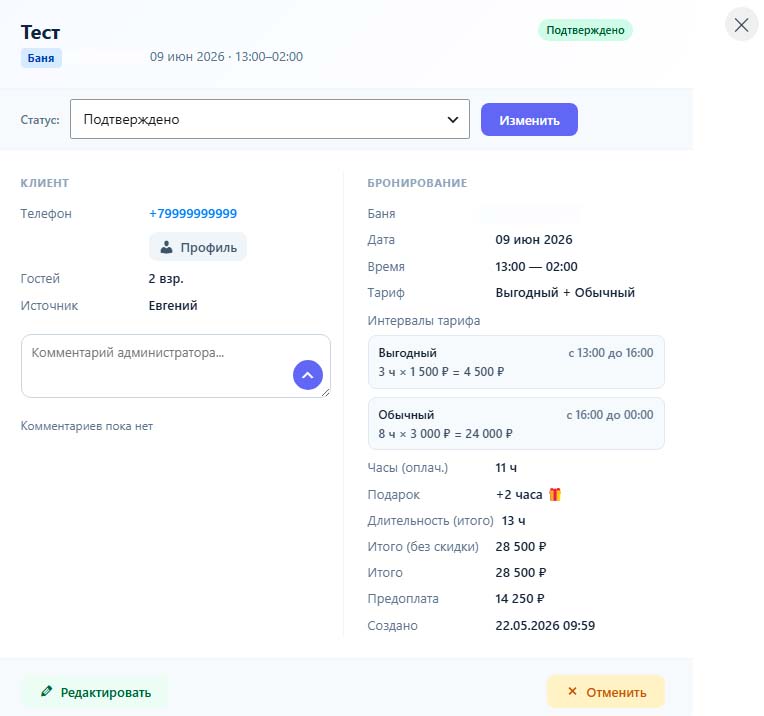Click the prepayment amount 14 250 ₽
764x716 pixels.
pyautogui.click(x=520, y=599)
